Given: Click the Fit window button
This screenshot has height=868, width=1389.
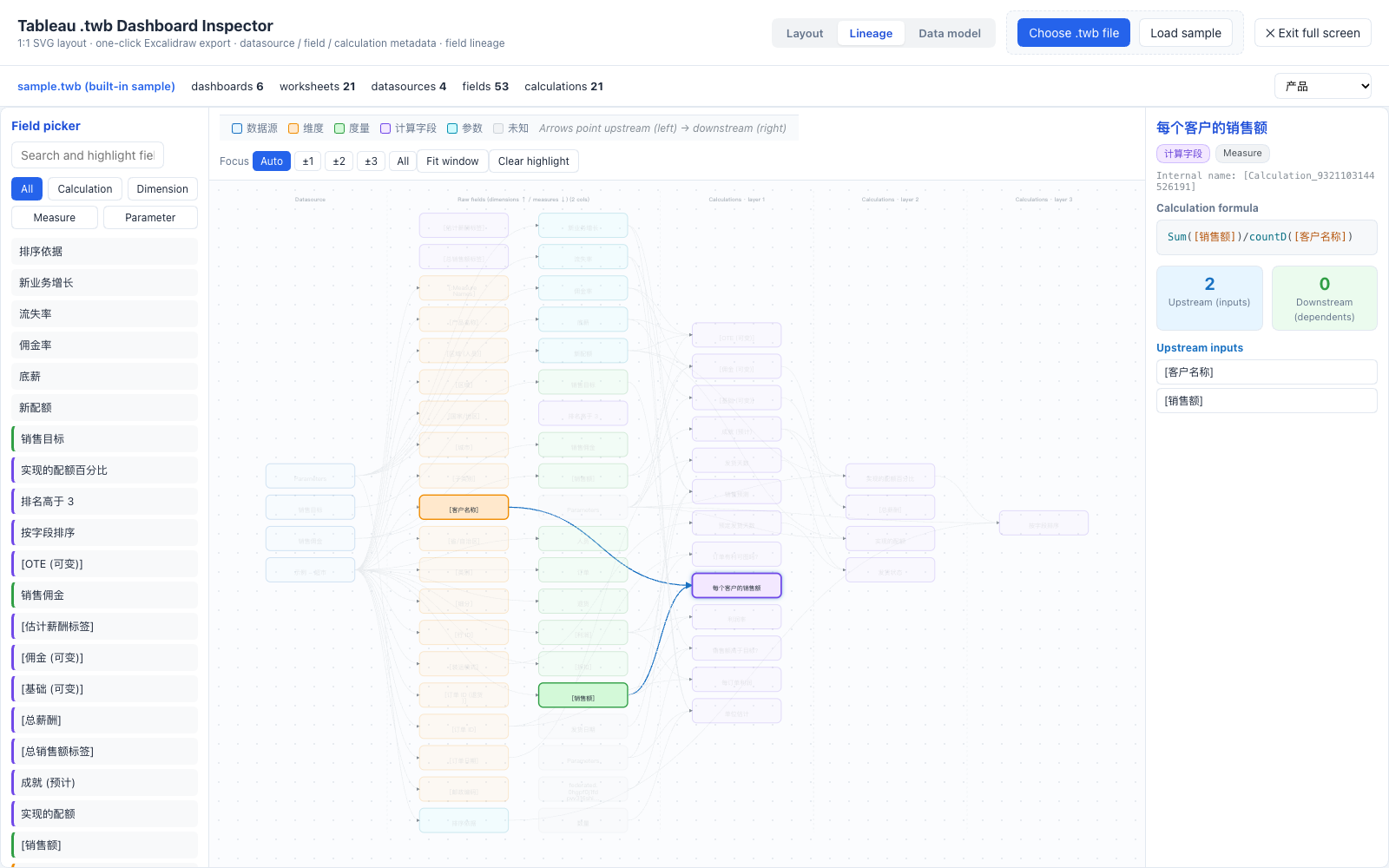Looking at the screenshot, I should (452, 161).
